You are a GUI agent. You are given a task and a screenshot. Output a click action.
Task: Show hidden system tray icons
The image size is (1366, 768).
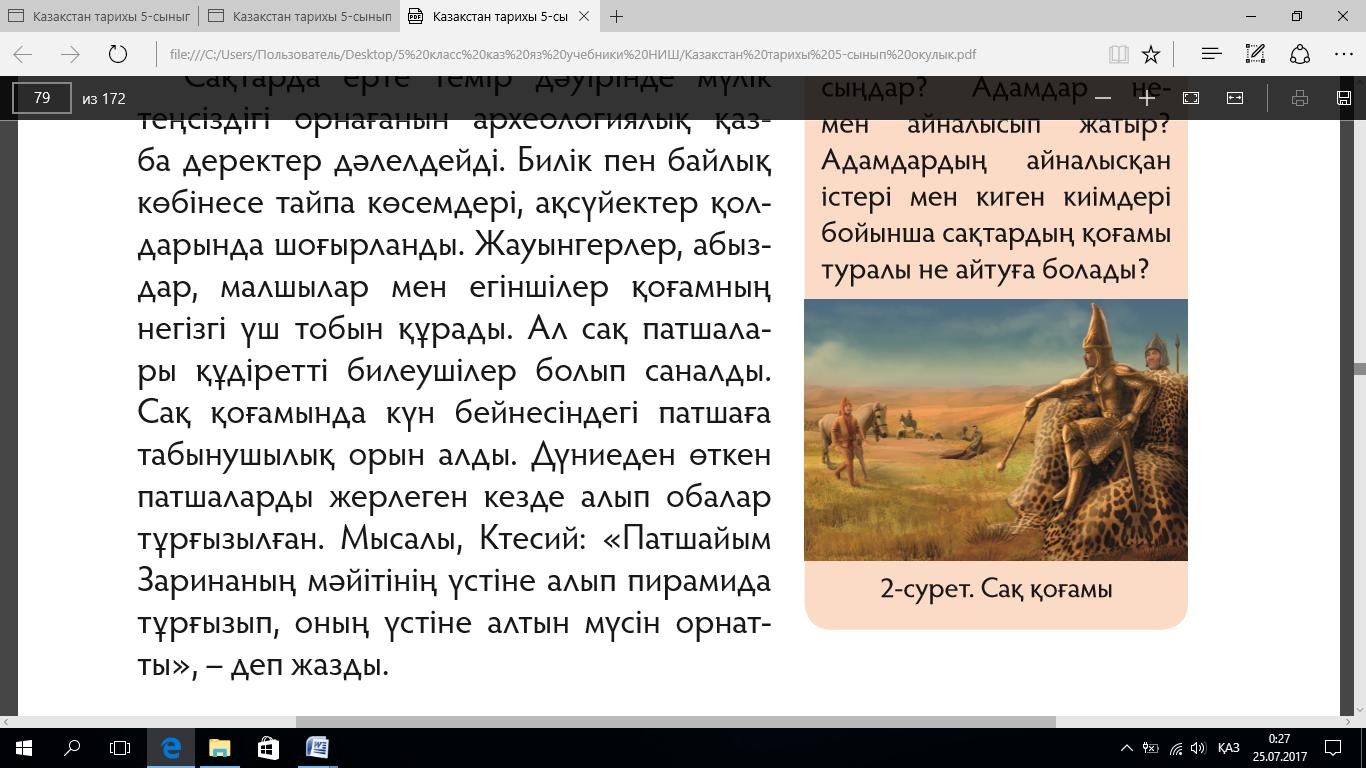[x=1128, y=748]
